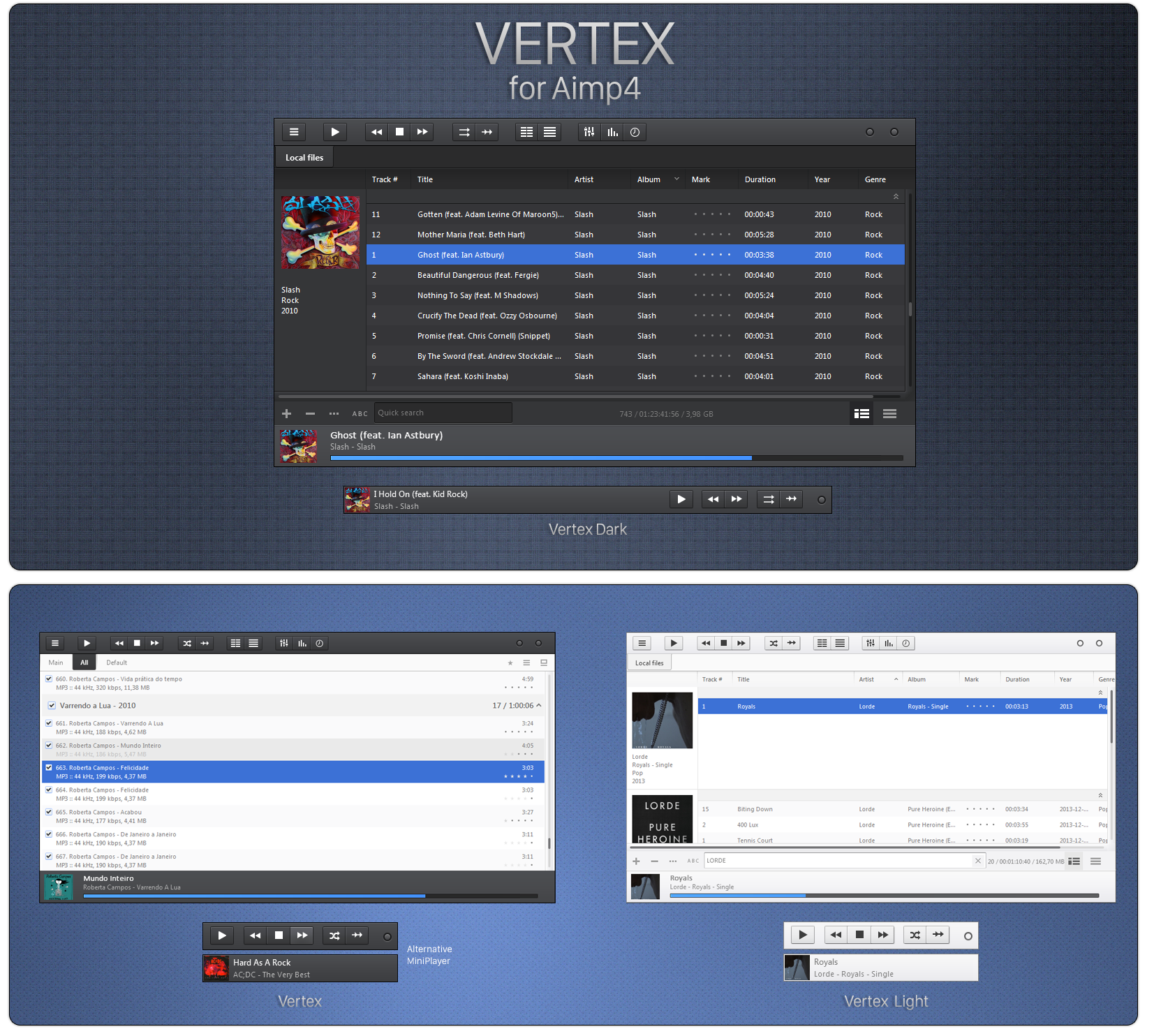The width and height of the screenshot is (1154, 1036).
Task: Uncheck track 665 Acabou
Action: (49, 812)
